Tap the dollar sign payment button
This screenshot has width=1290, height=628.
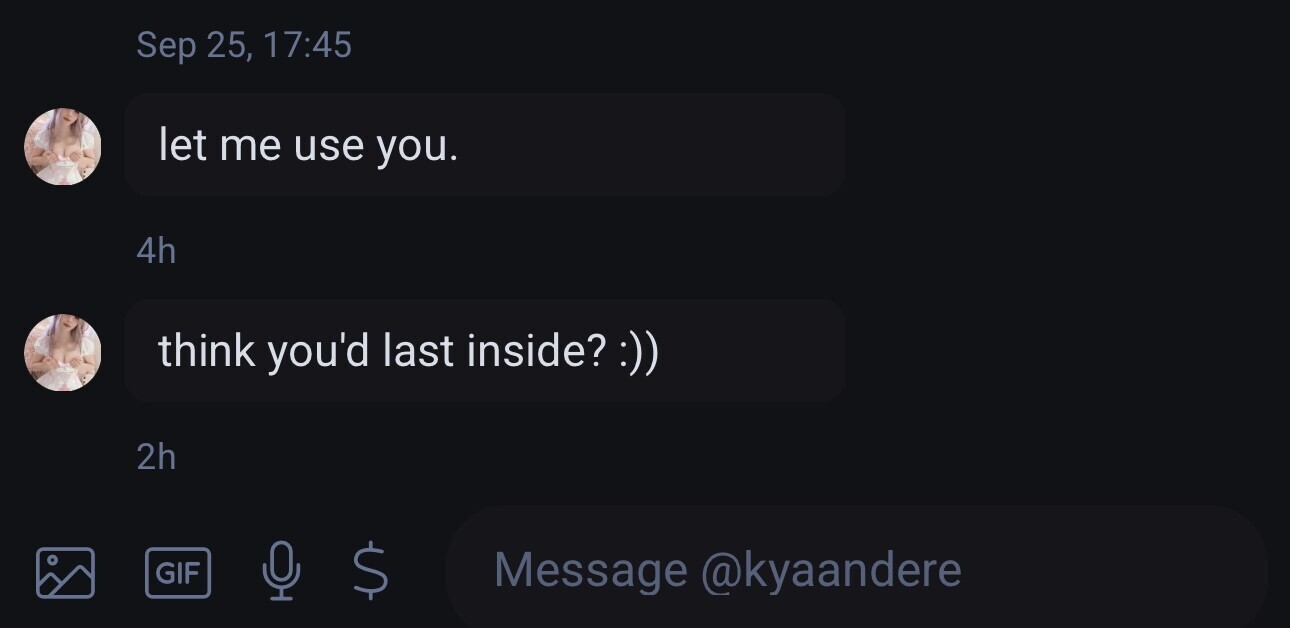371,571
